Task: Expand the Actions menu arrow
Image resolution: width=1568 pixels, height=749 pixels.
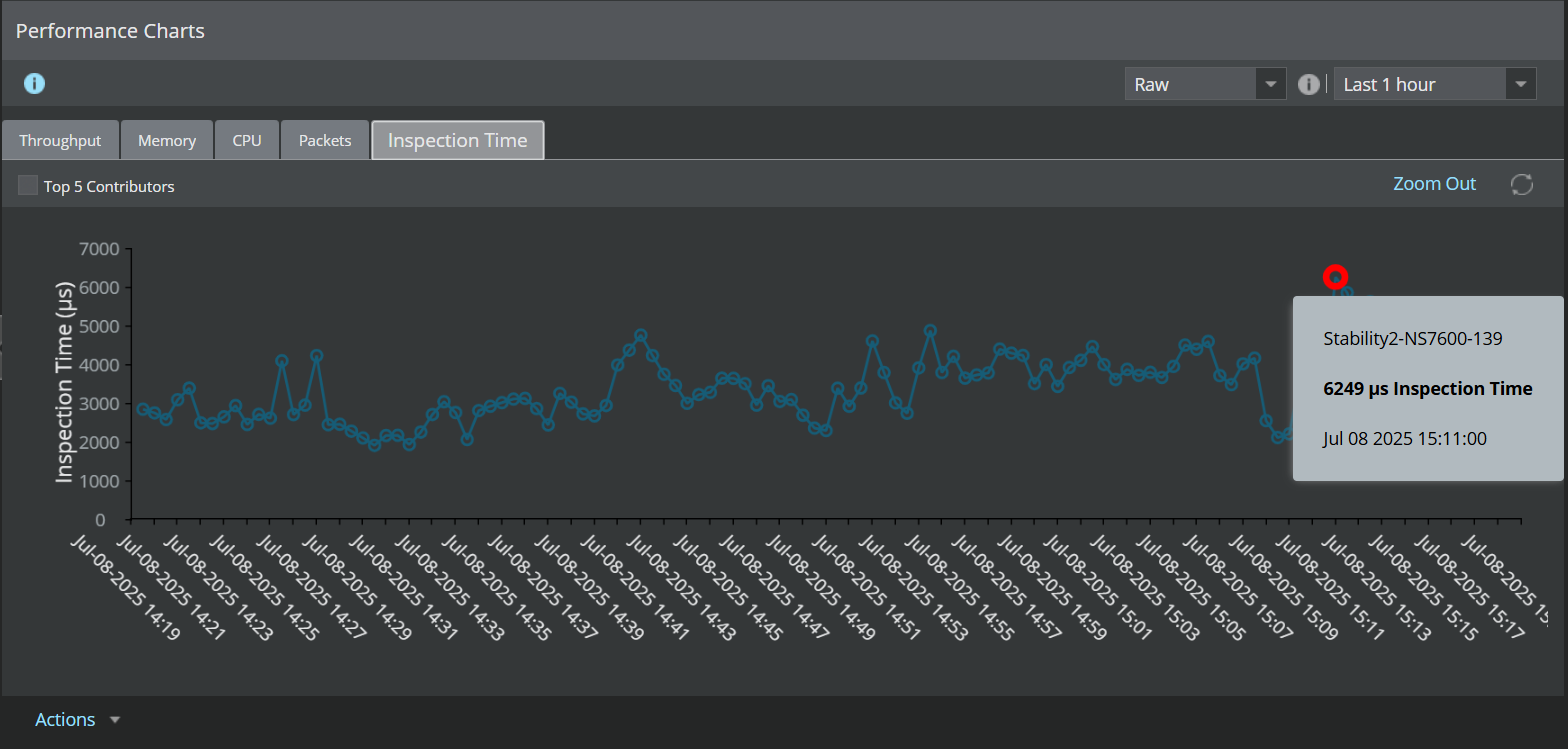Action: click(115, 720)
